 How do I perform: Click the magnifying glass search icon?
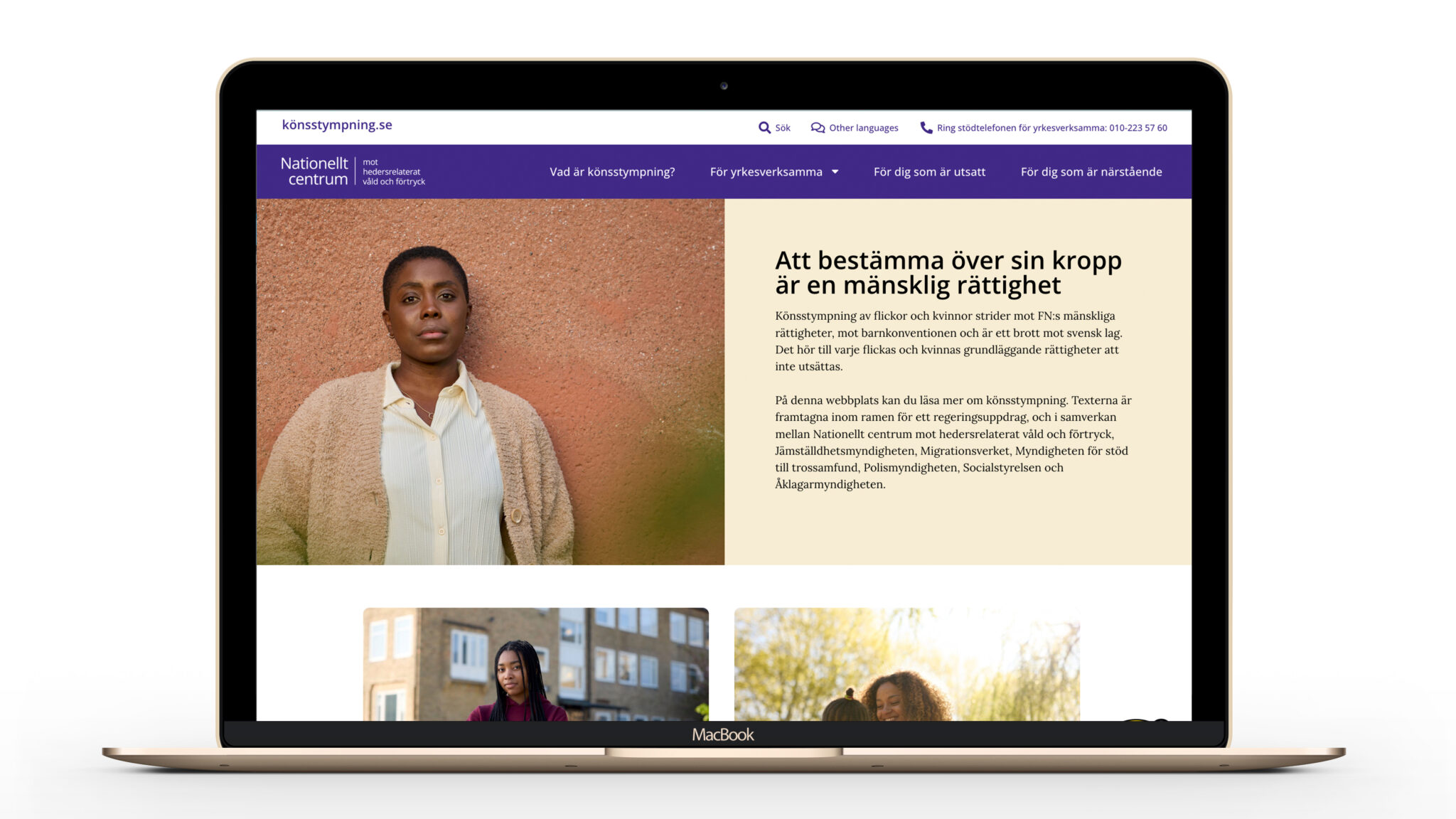[764, 128]
